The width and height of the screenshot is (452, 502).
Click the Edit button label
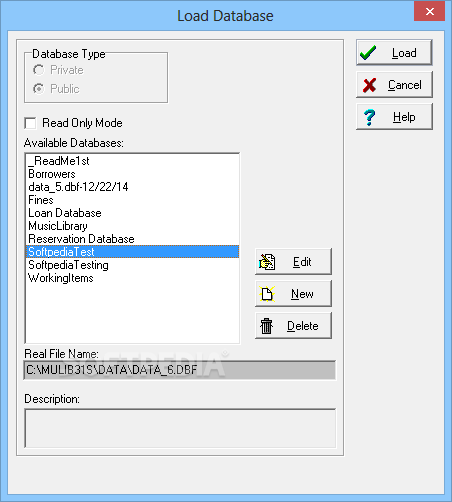302,262
